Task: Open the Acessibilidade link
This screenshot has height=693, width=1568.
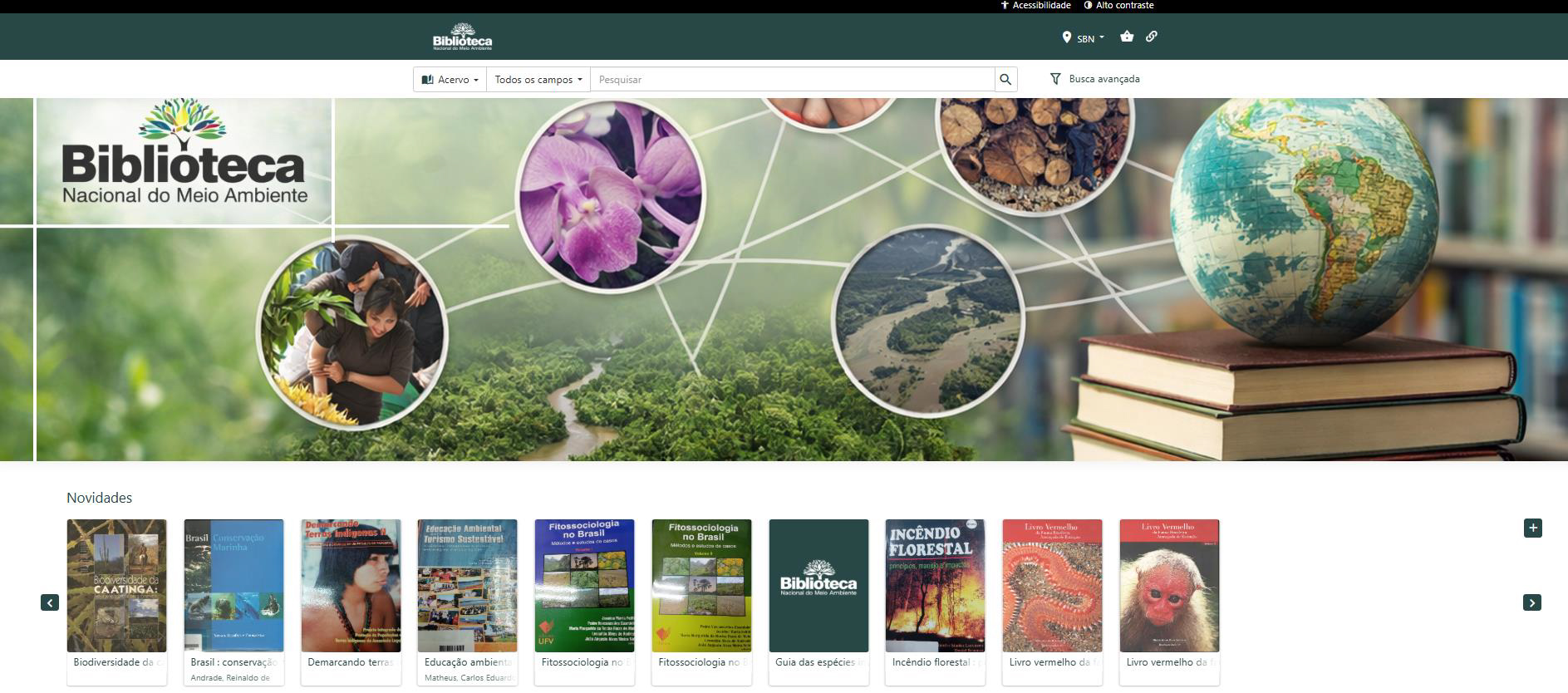Action: (1035, 5)
